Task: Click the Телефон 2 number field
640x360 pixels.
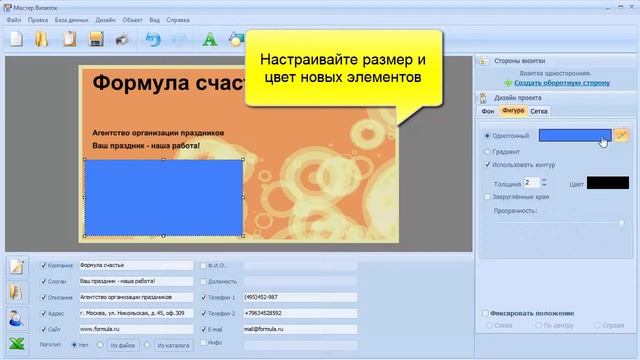Action: click(x=300, y=313)
